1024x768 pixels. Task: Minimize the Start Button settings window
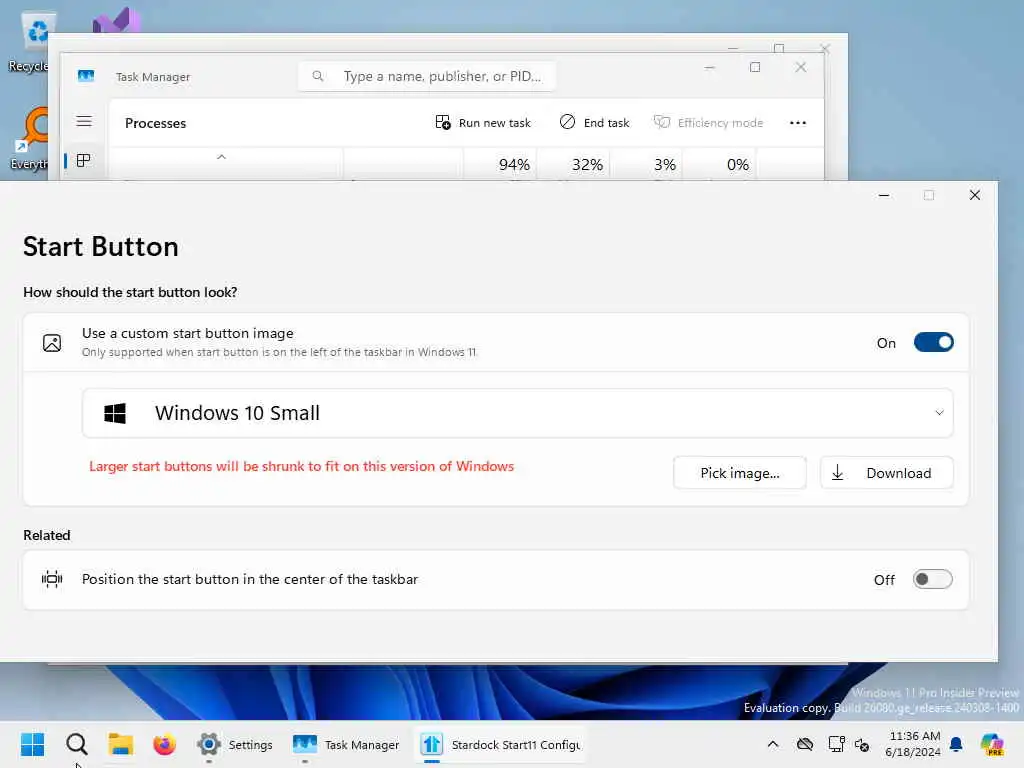click(x=884, y=195)
